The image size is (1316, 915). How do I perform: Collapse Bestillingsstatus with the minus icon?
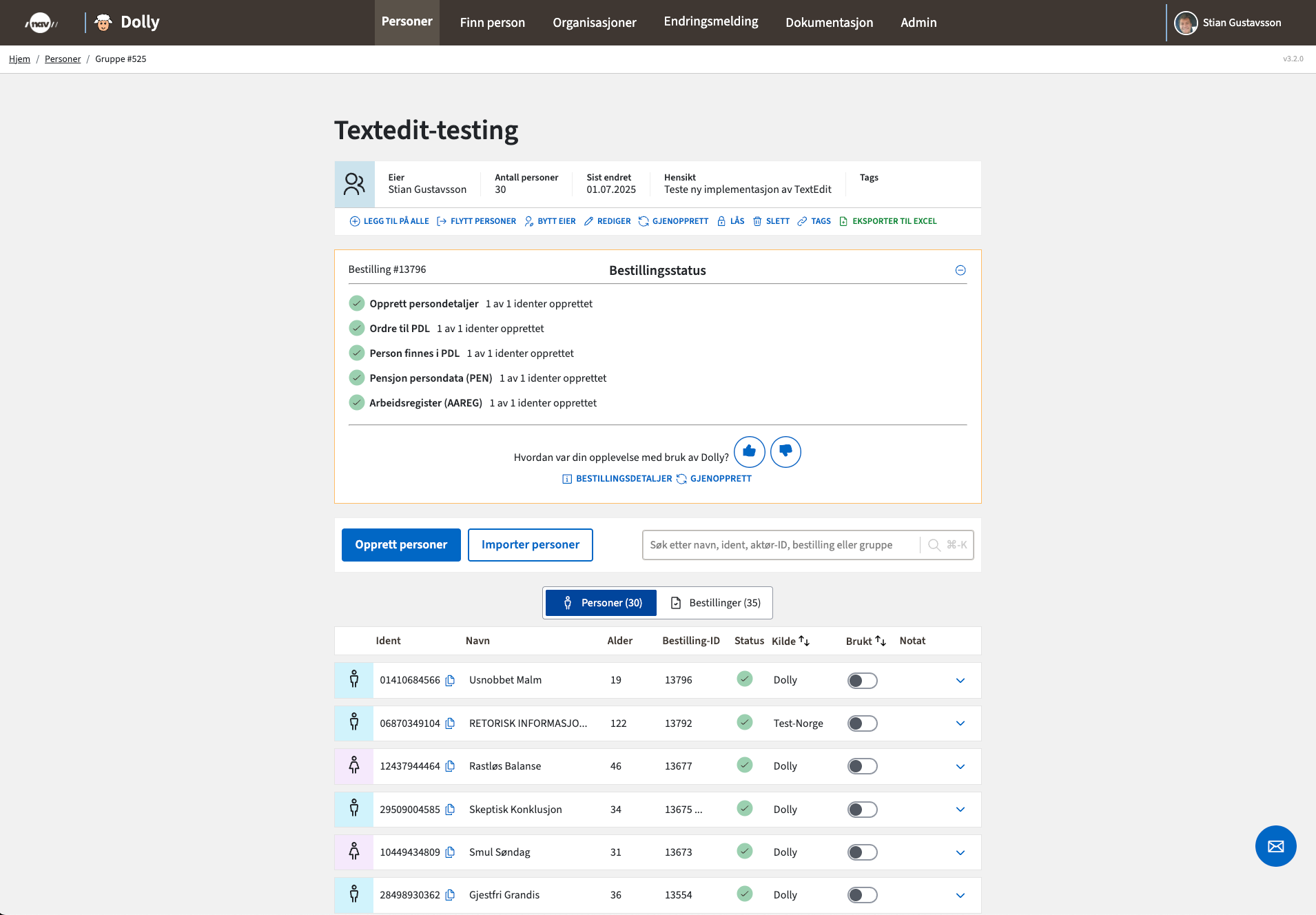(x=960, y=271)
